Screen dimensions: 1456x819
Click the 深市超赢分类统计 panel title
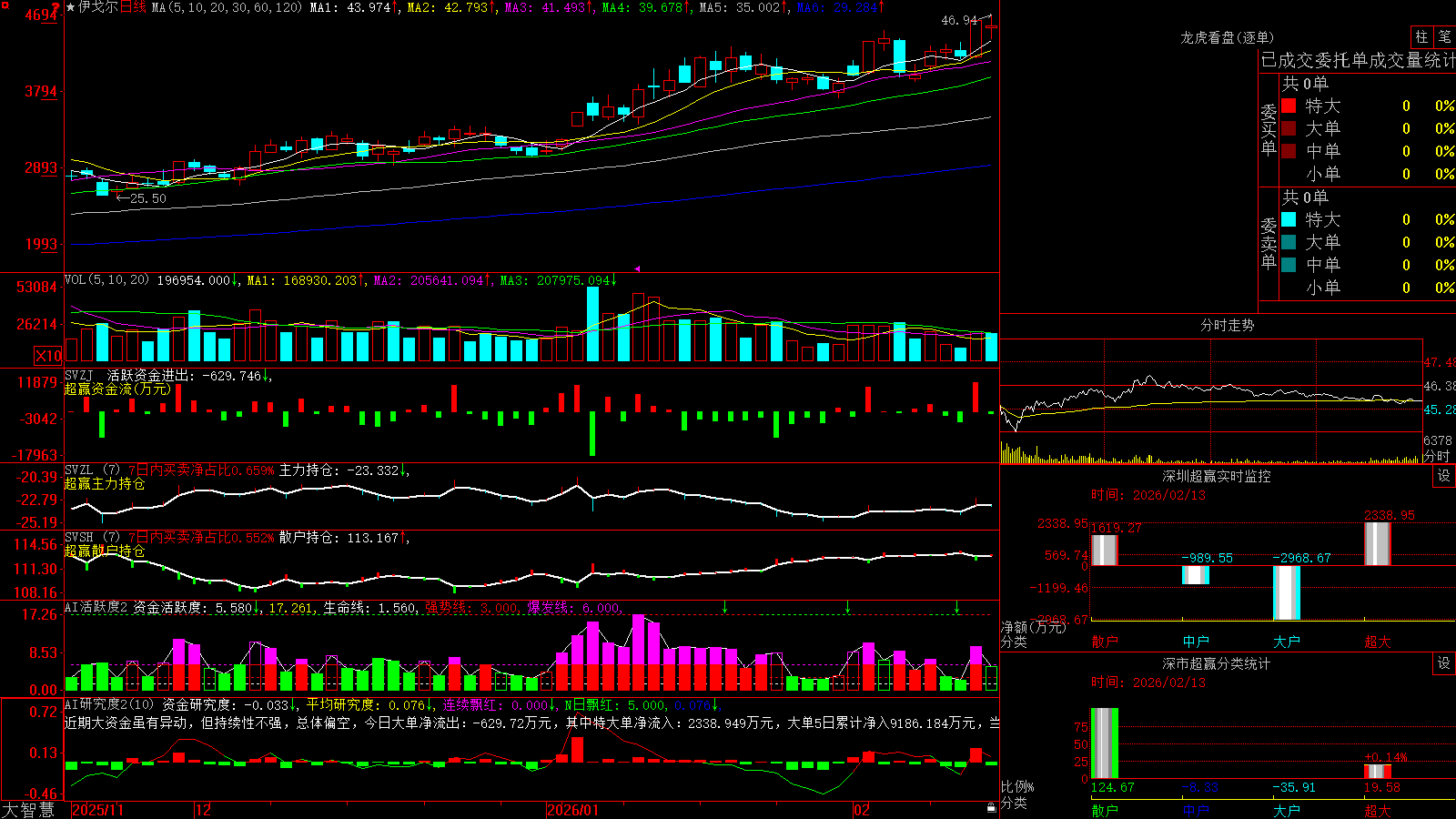pos(1217,663)
